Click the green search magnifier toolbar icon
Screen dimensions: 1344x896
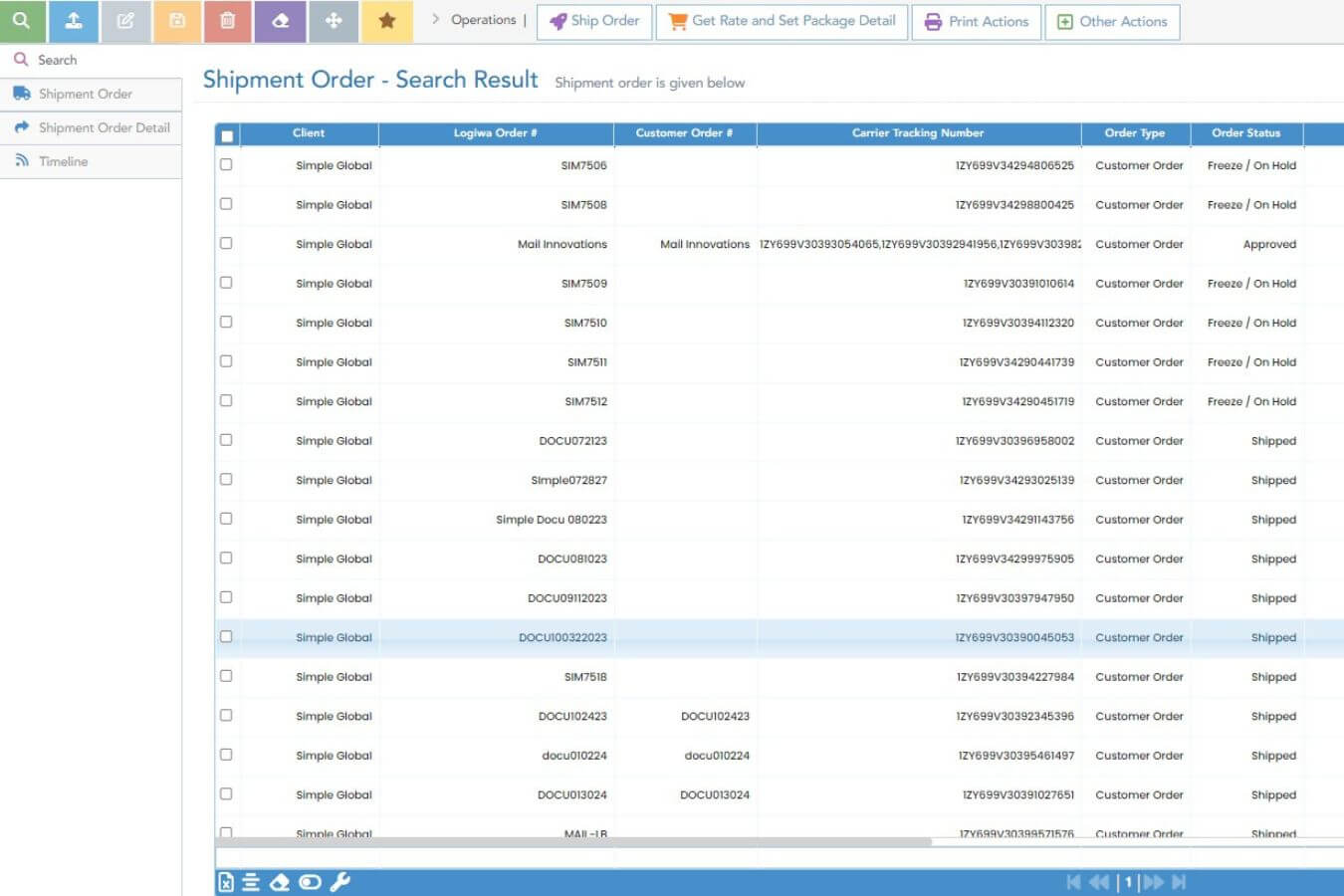[22, 21]
